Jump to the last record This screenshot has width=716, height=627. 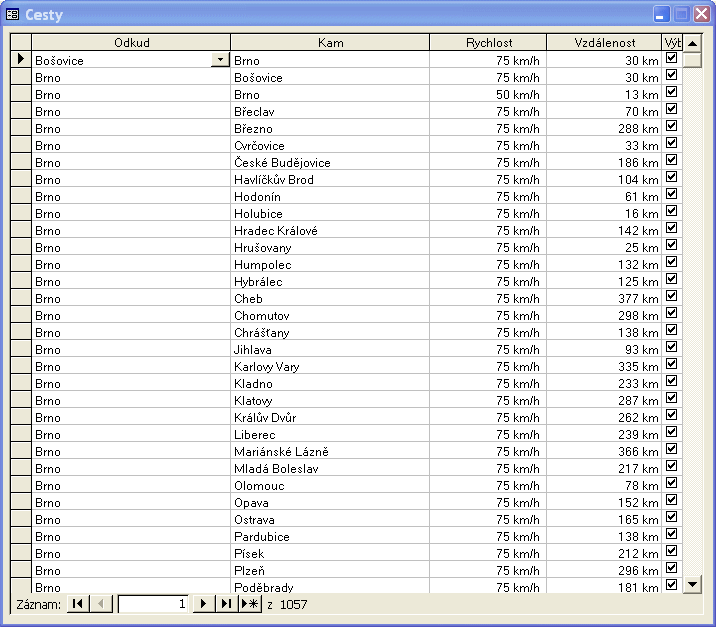226,604
